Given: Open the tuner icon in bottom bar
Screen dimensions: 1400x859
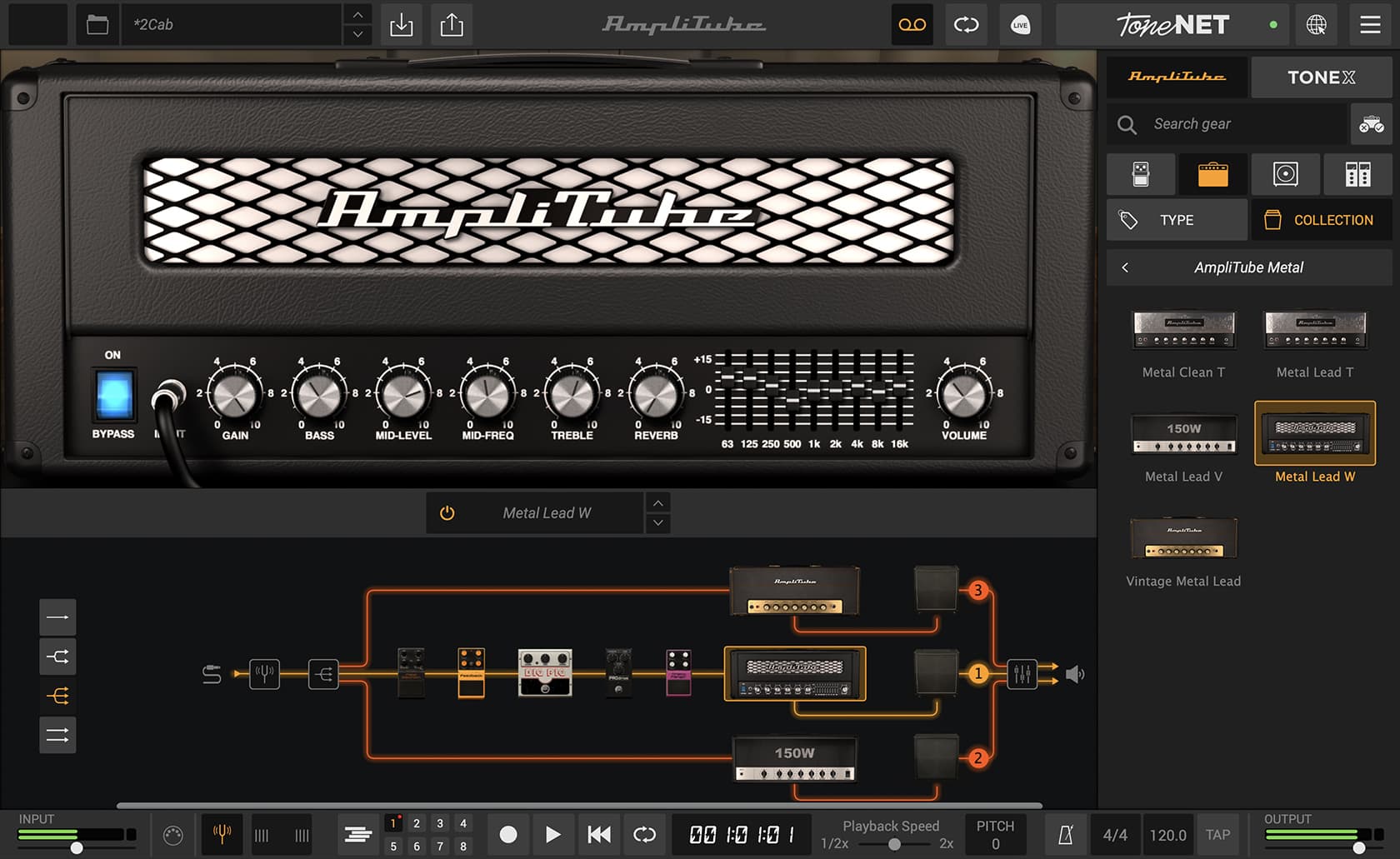Looking at the screenshot, I should [222, 834].
